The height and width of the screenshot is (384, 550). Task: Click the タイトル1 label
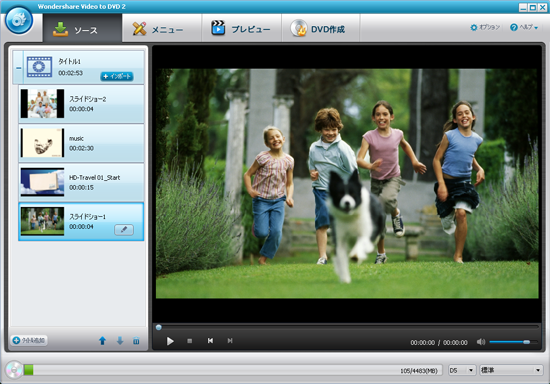click(x=69, y=61)
